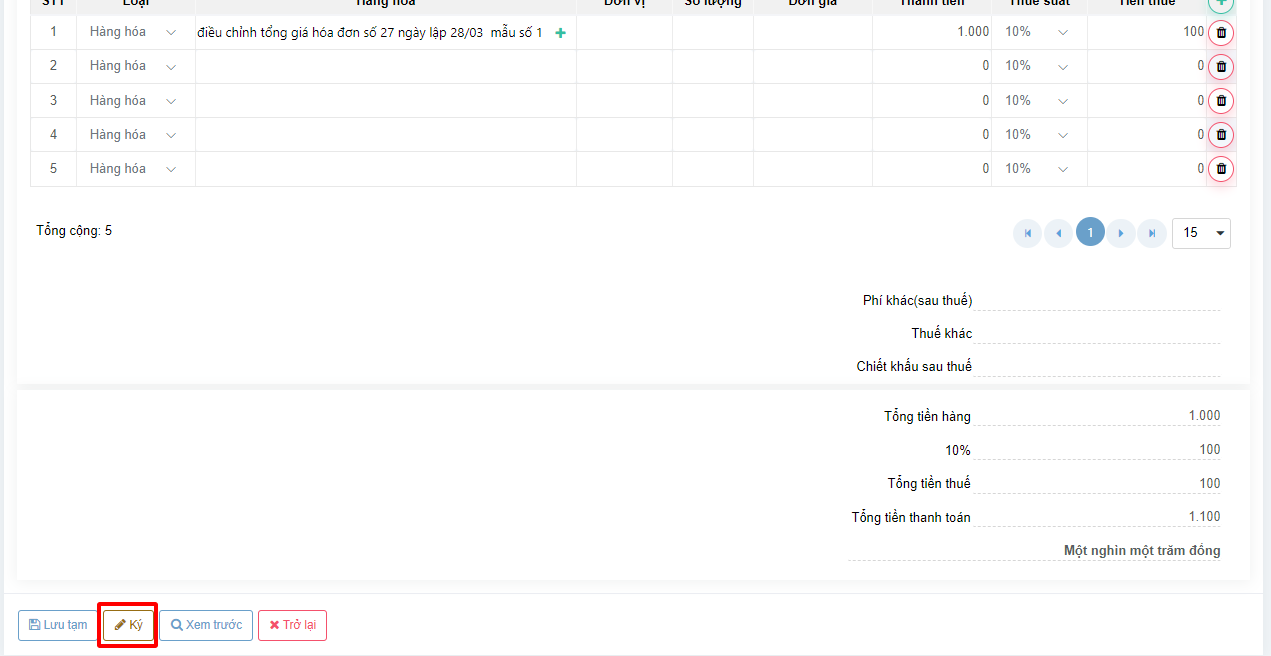Jump to last page of pagination
This screenshot has width=1271, height=656.
[1152, 233]
